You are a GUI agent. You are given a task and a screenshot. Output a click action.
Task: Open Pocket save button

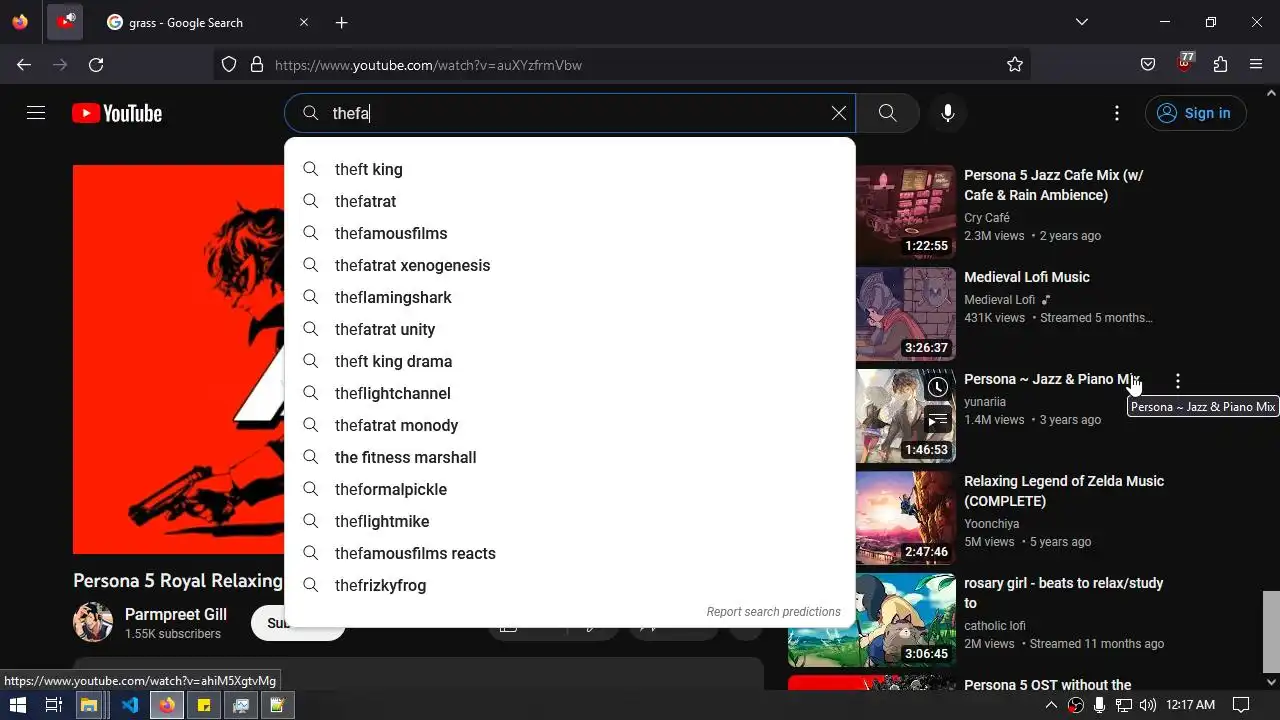tap(1148, 65)
